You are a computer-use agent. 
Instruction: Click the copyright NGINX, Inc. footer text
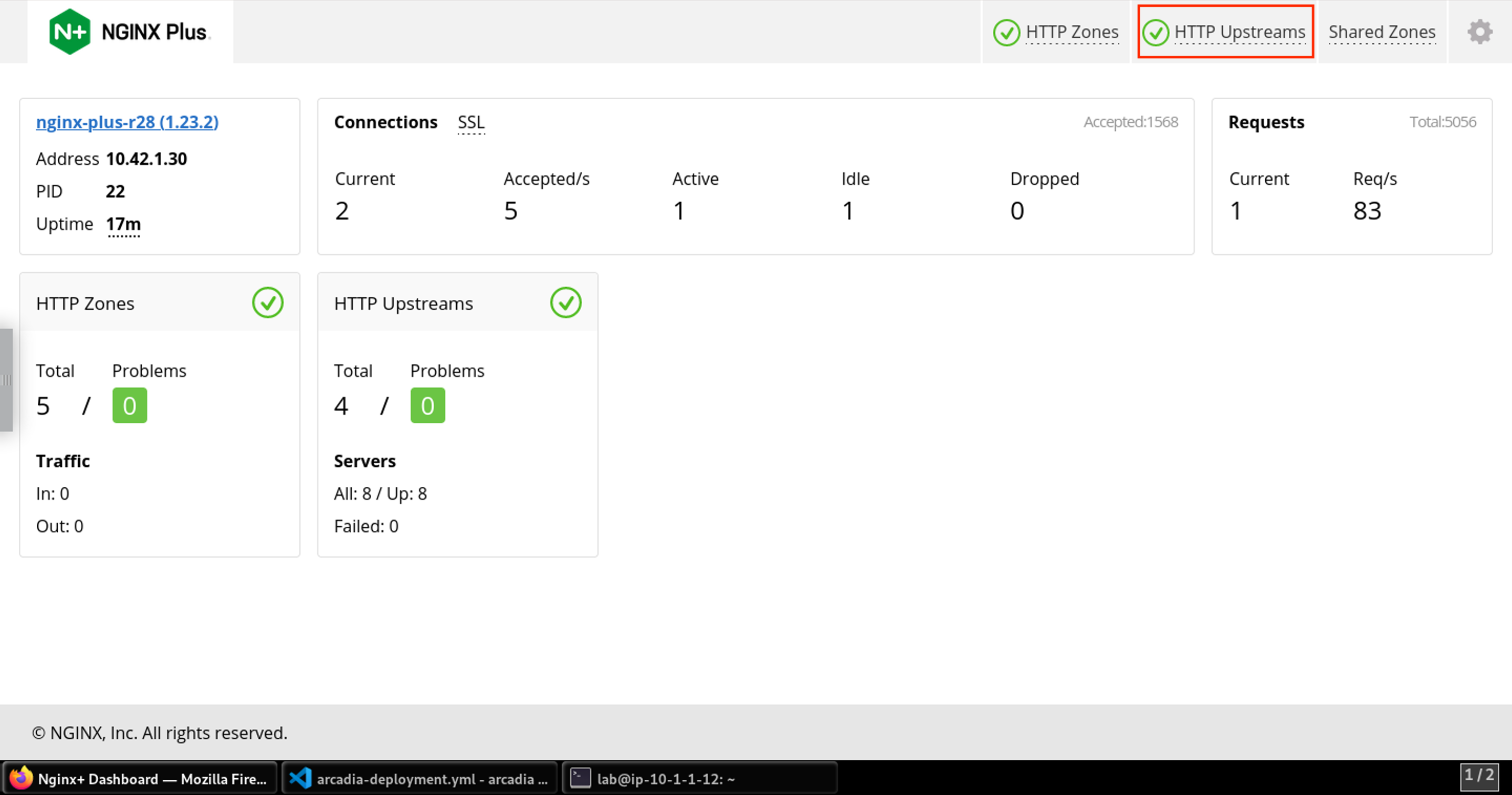(160, 733)
